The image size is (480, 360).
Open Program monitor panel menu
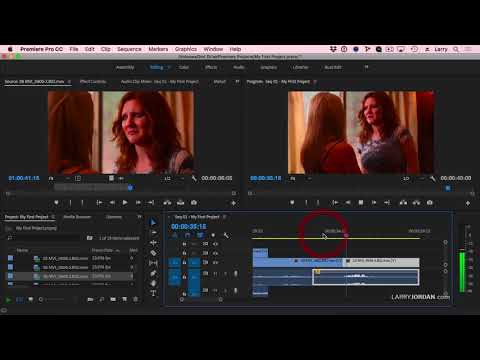(315, 81)
